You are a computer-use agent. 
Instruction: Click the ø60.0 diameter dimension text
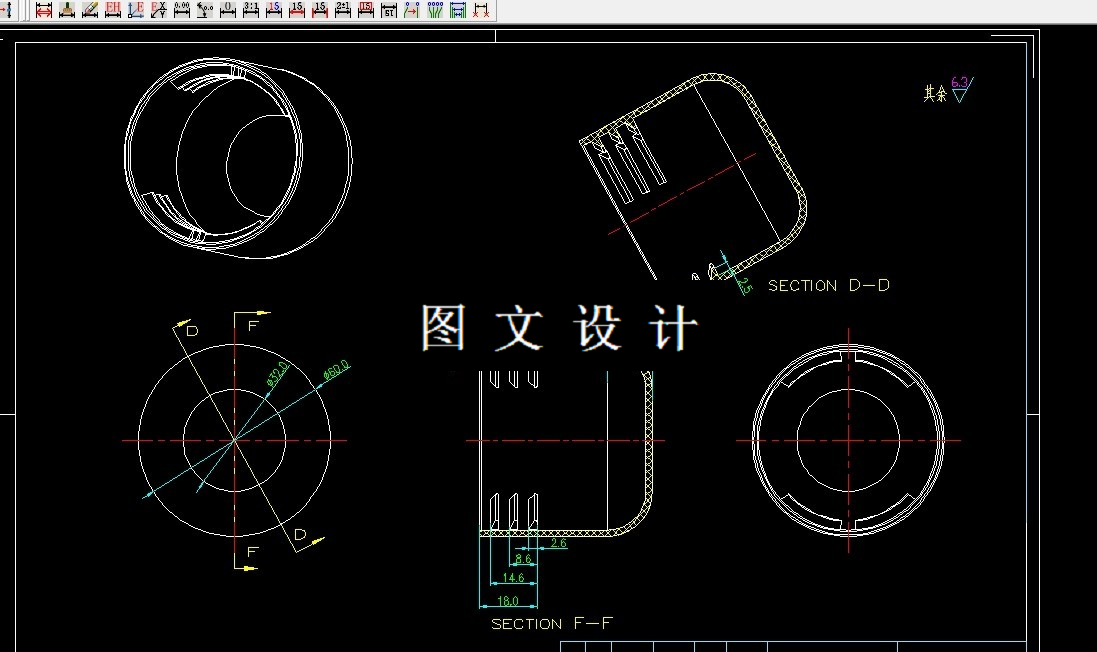337,370
